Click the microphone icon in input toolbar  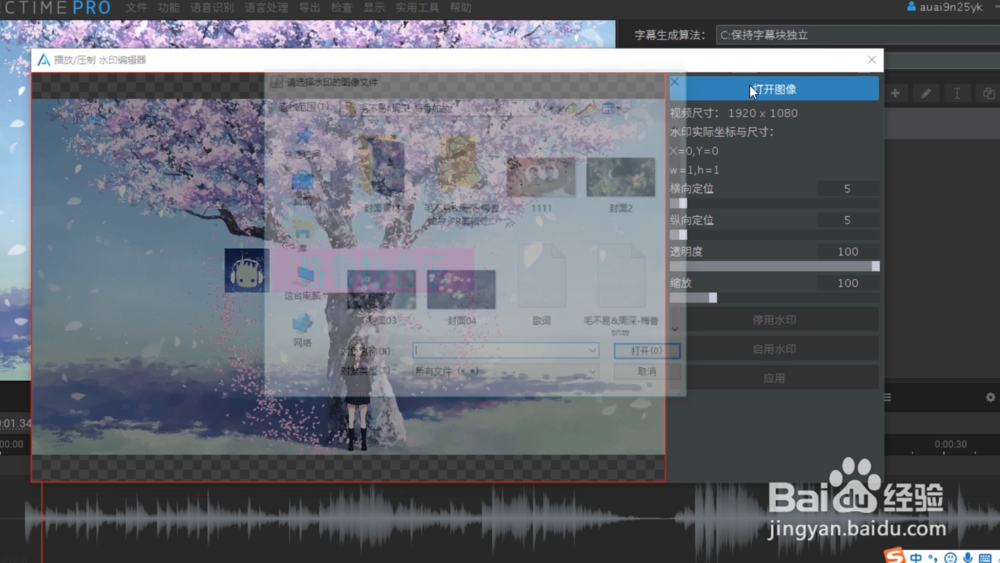[967, 558]
